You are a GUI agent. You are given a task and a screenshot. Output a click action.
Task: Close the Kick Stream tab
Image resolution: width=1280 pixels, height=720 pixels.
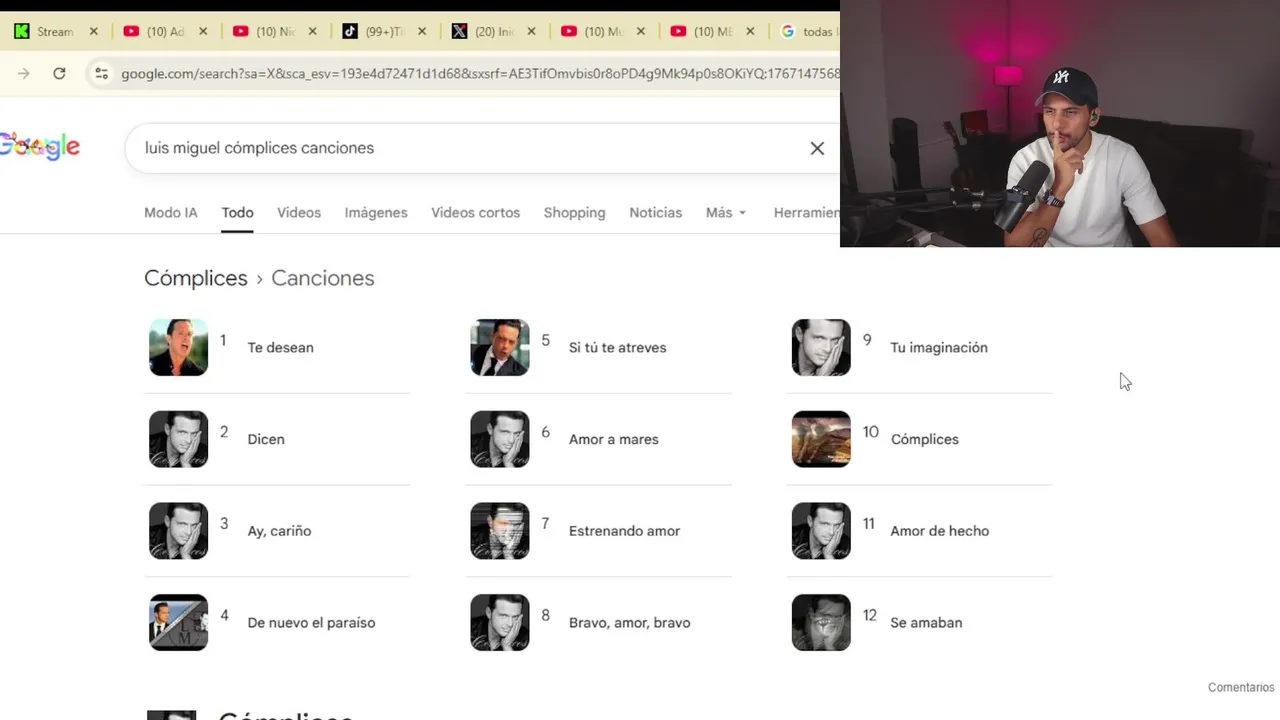point(94,32)
